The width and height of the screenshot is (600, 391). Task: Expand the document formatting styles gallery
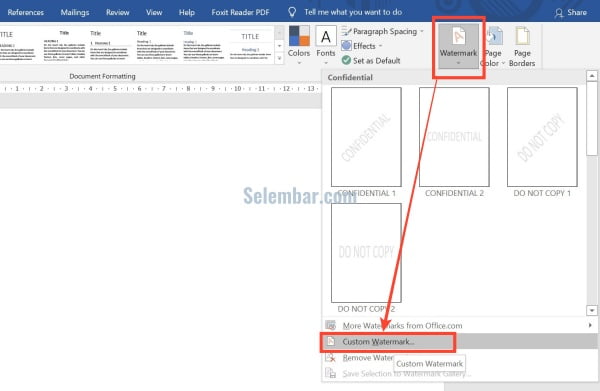point(279,59)
